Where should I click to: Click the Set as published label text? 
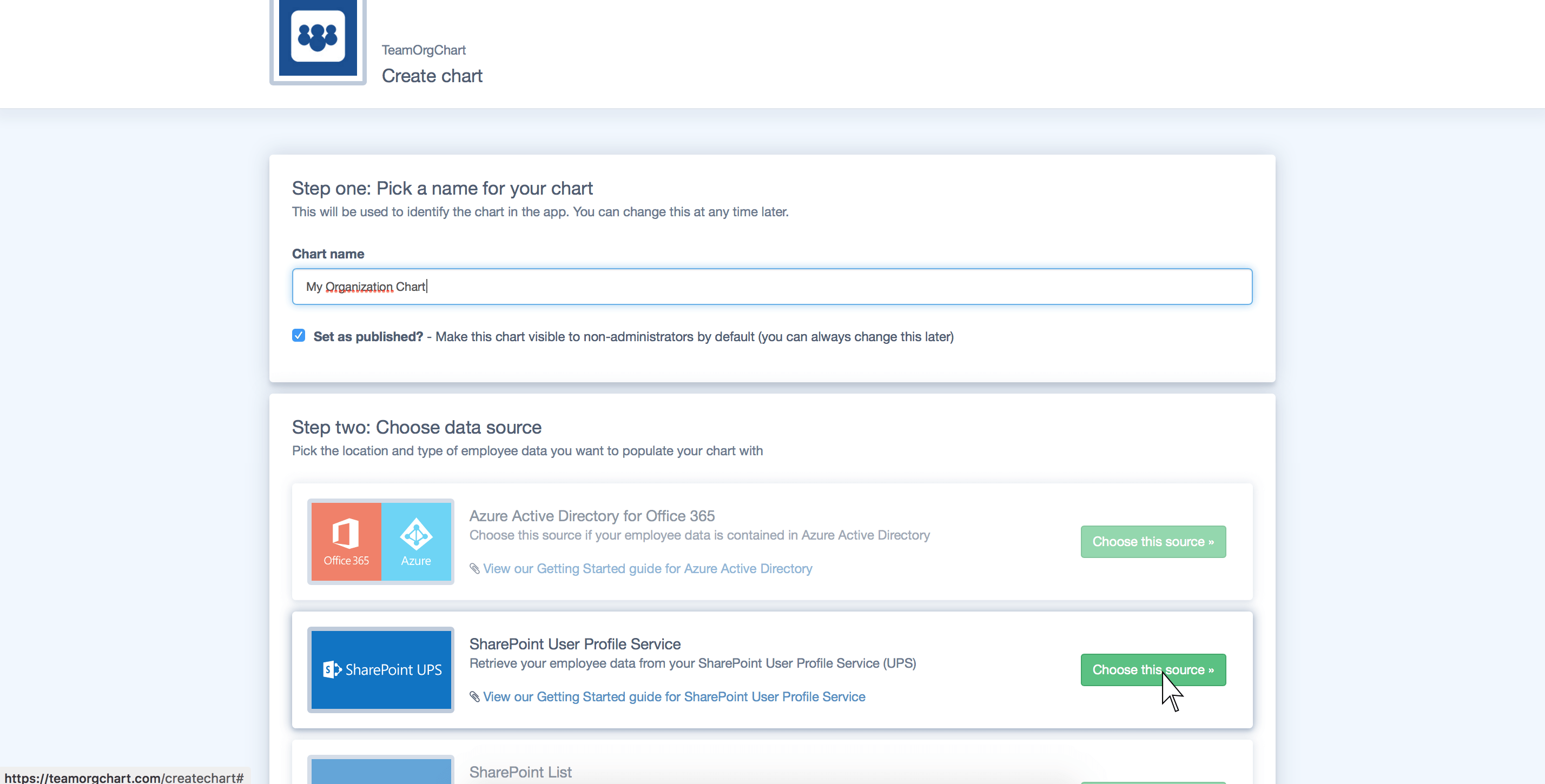point(368,336)
